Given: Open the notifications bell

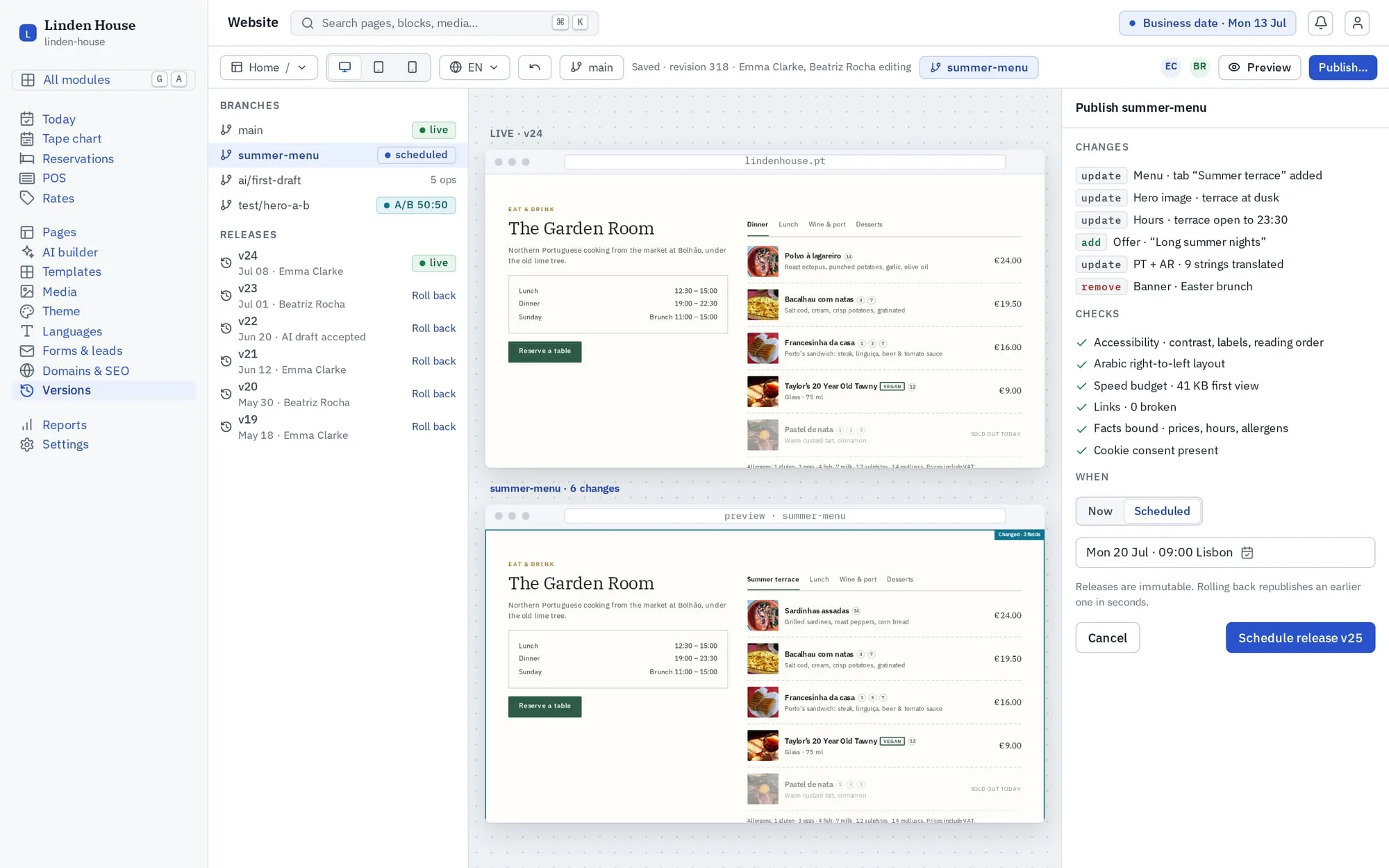Looking at the screenshot, I should point(1320,23).
